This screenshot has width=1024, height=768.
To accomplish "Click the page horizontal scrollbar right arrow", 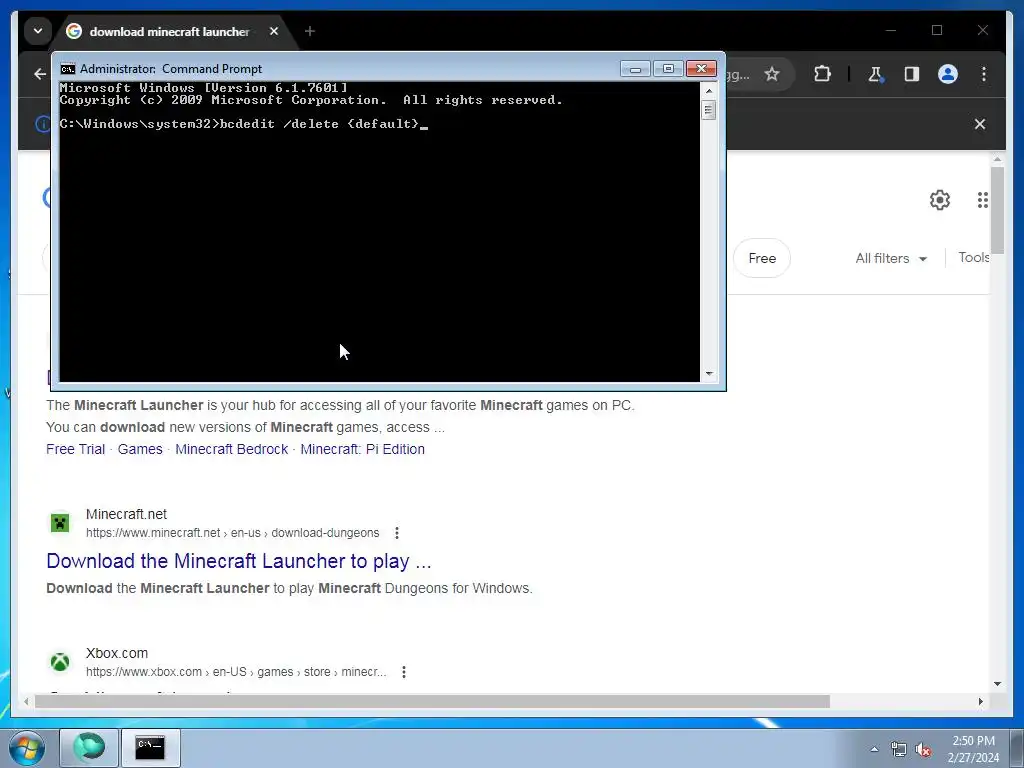I will tap(980, 701).
